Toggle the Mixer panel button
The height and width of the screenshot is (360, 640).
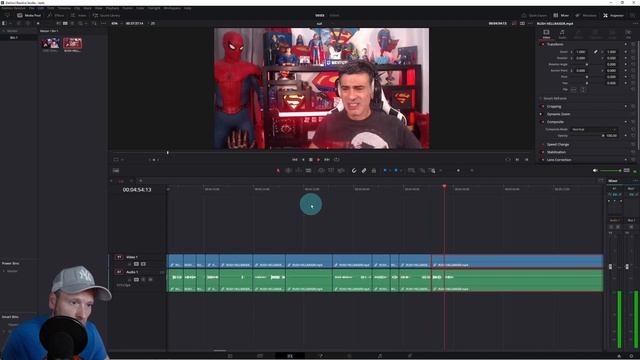[561, 15]
